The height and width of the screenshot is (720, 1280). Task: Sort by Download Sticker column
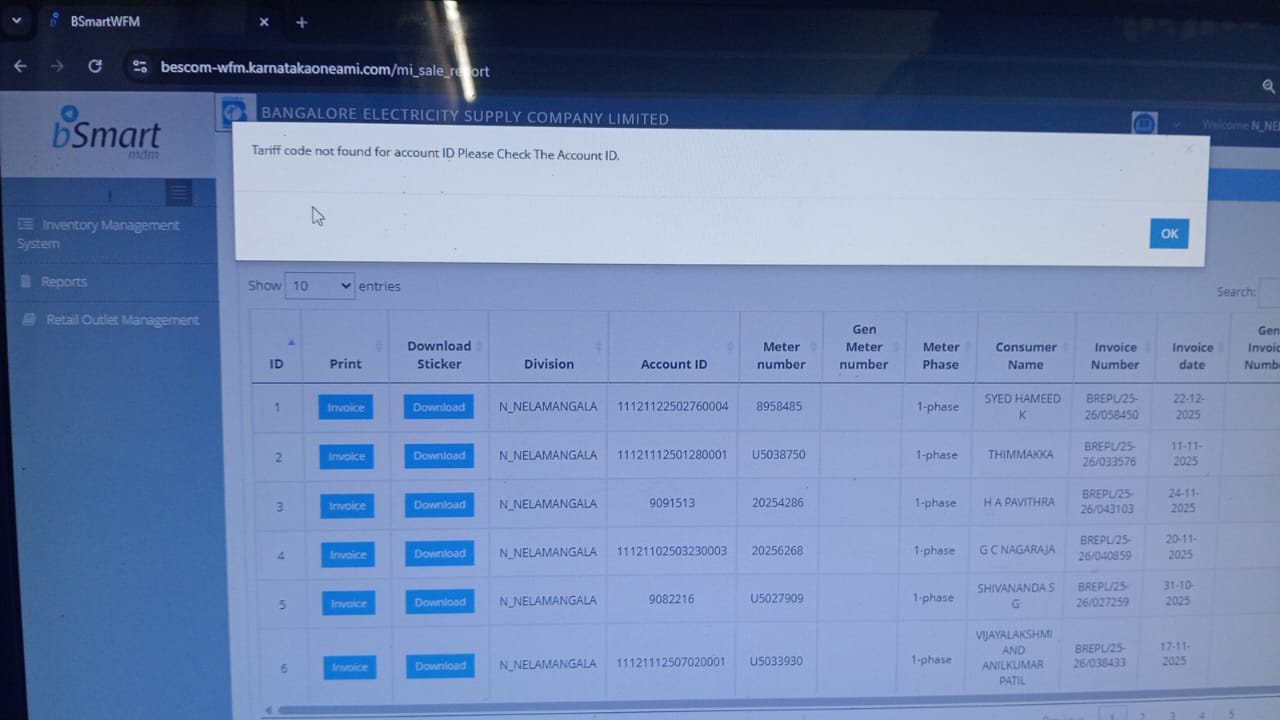click(439, 348)
